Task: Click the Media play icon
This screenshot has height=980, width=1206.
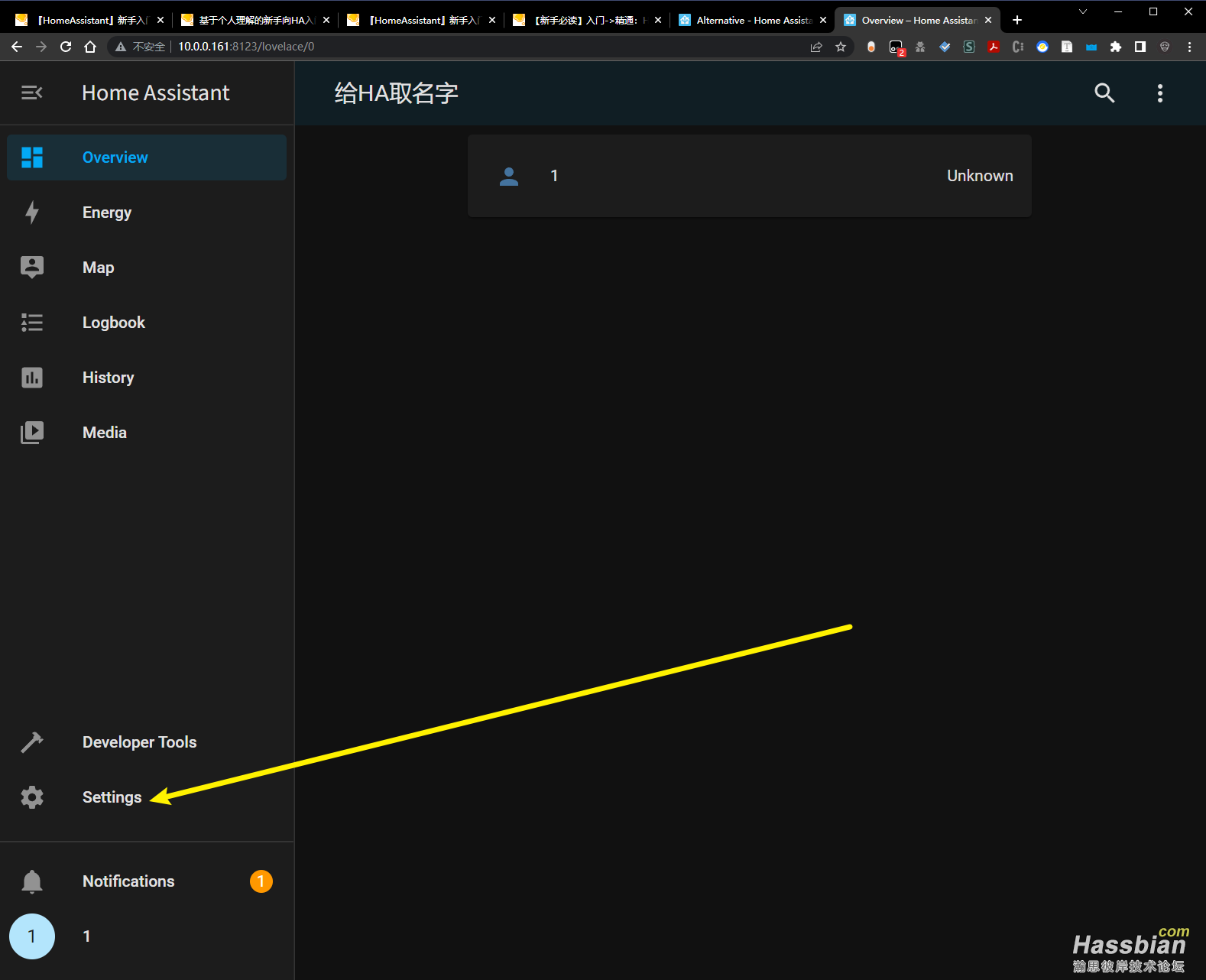Action: 32,433
